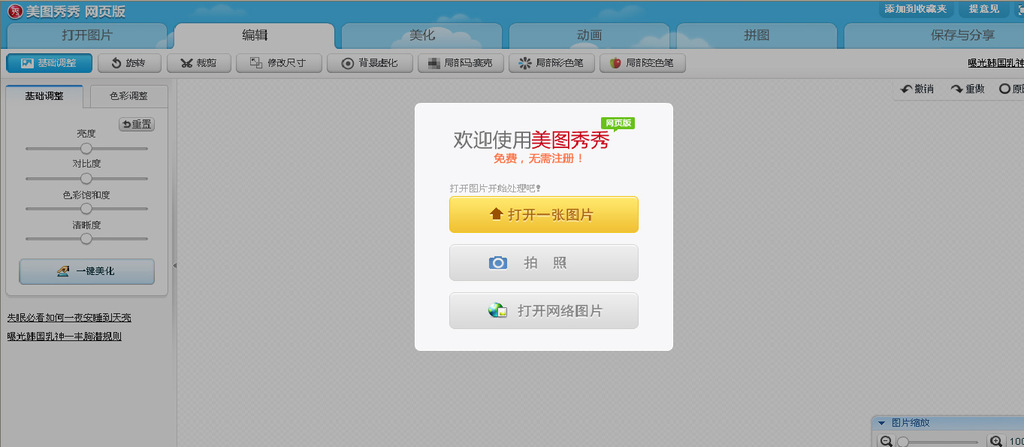Open the 曝光韩国 sidebar link
This screenshot has width=1024, height=447.
[64, 337]
